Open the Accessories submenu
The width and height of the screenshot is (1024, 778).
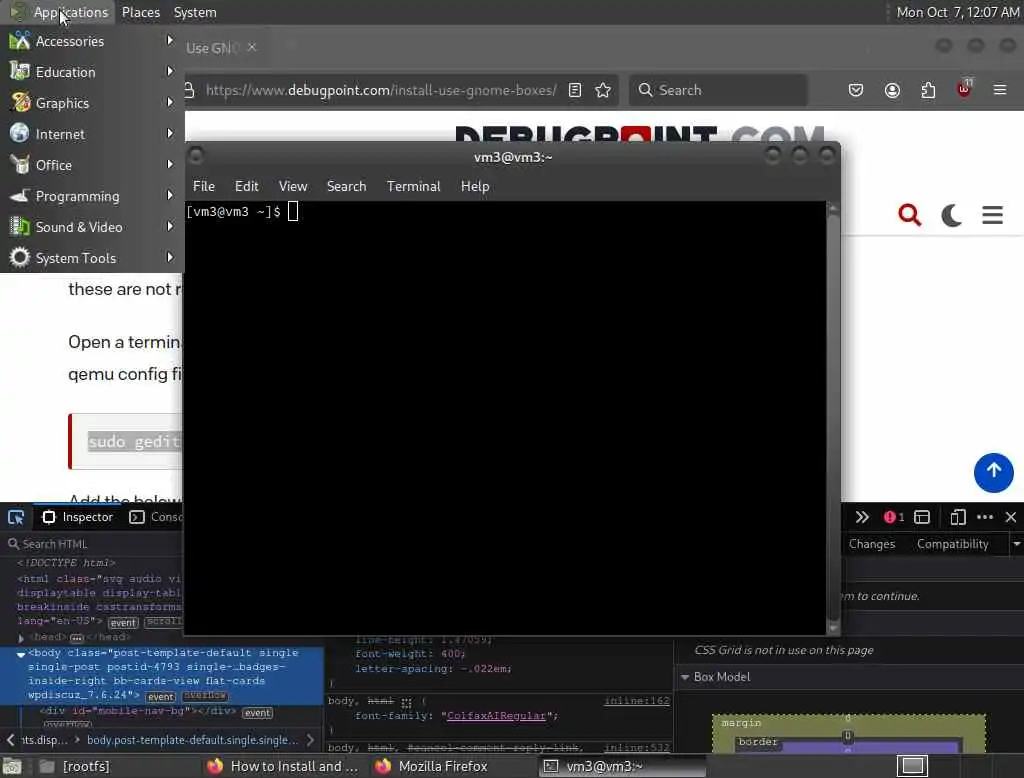tap(91, 41)
